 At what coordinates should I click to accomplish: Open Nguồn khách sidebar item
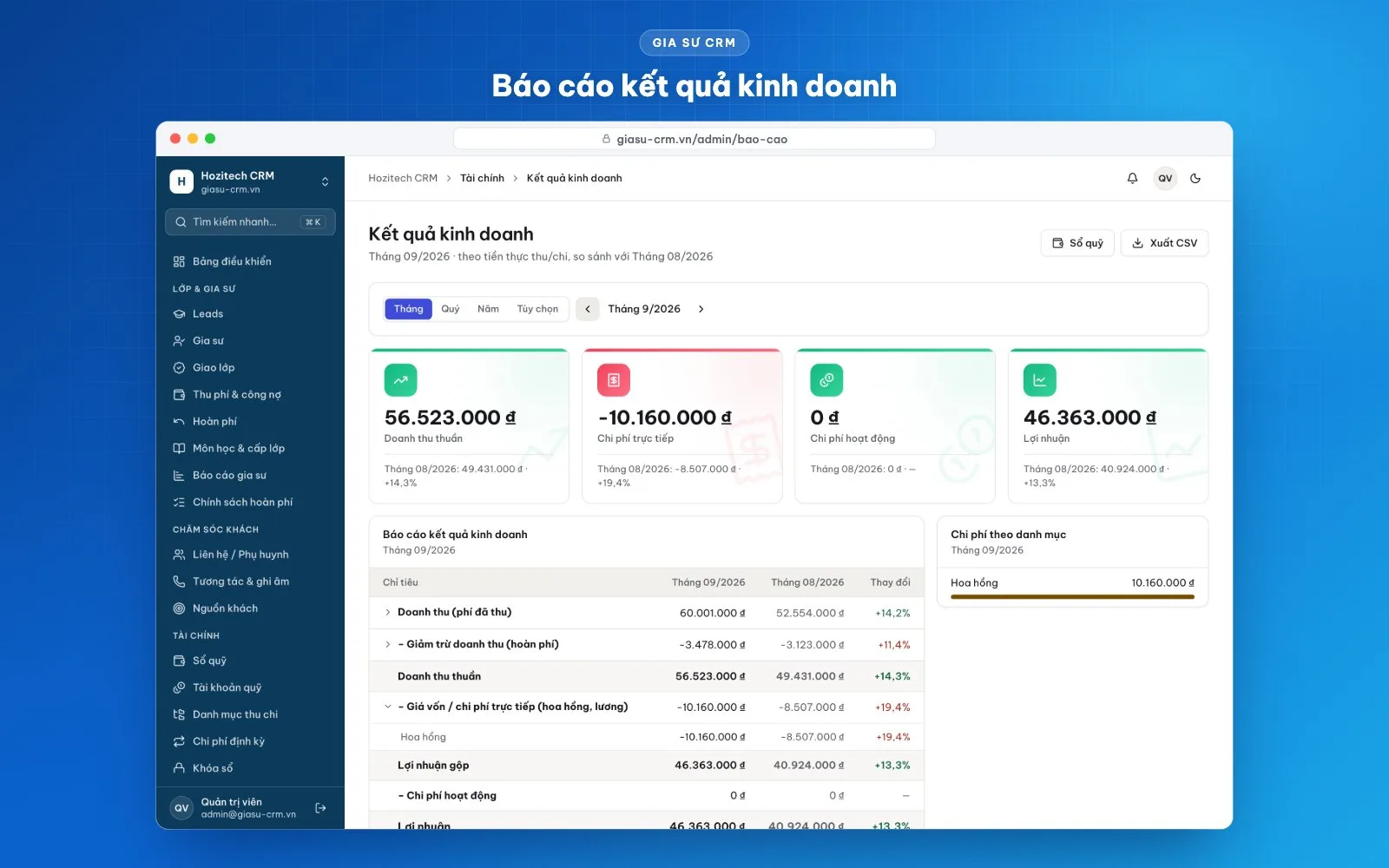click(250, 608)
